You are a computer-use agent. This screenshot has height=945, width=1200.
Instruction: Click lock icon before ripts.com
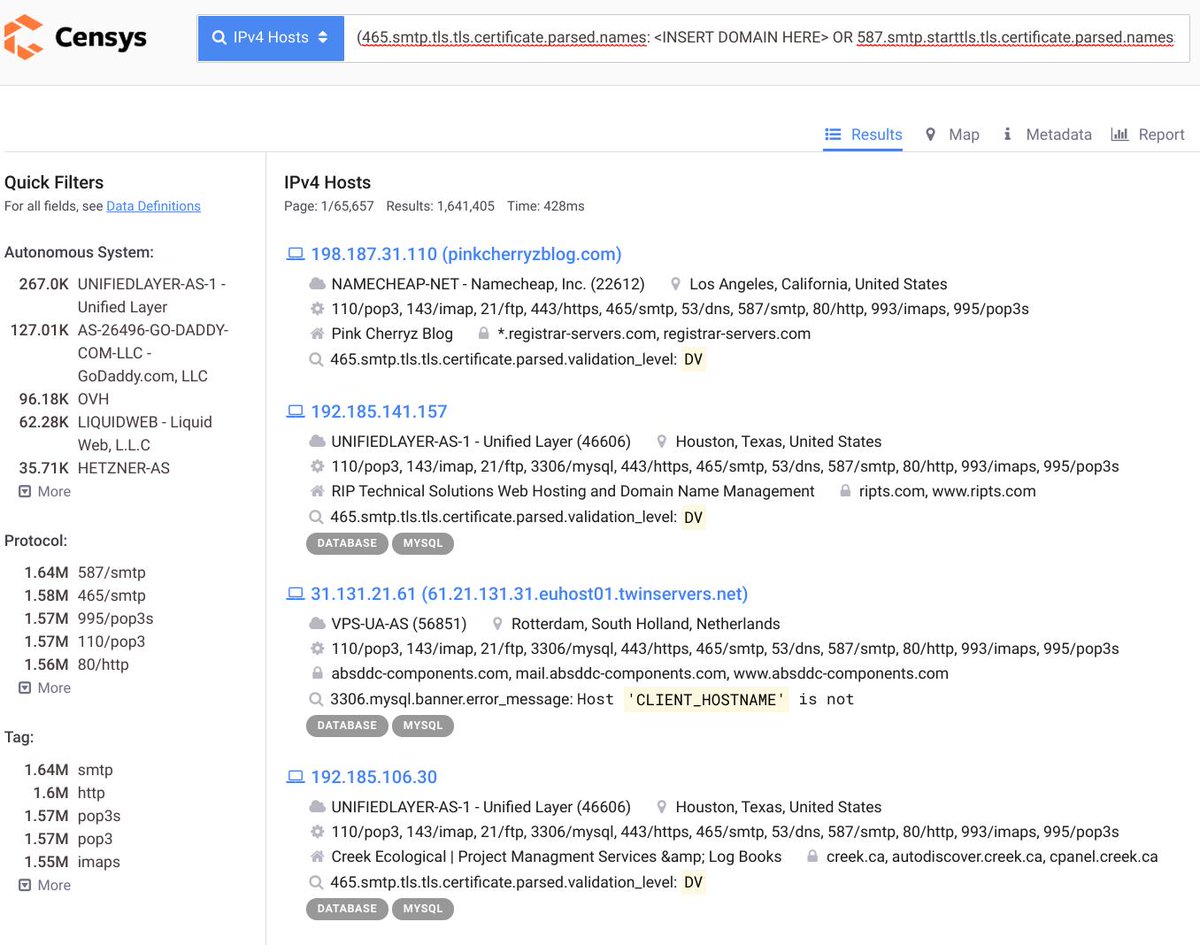(x=846, y=491)
